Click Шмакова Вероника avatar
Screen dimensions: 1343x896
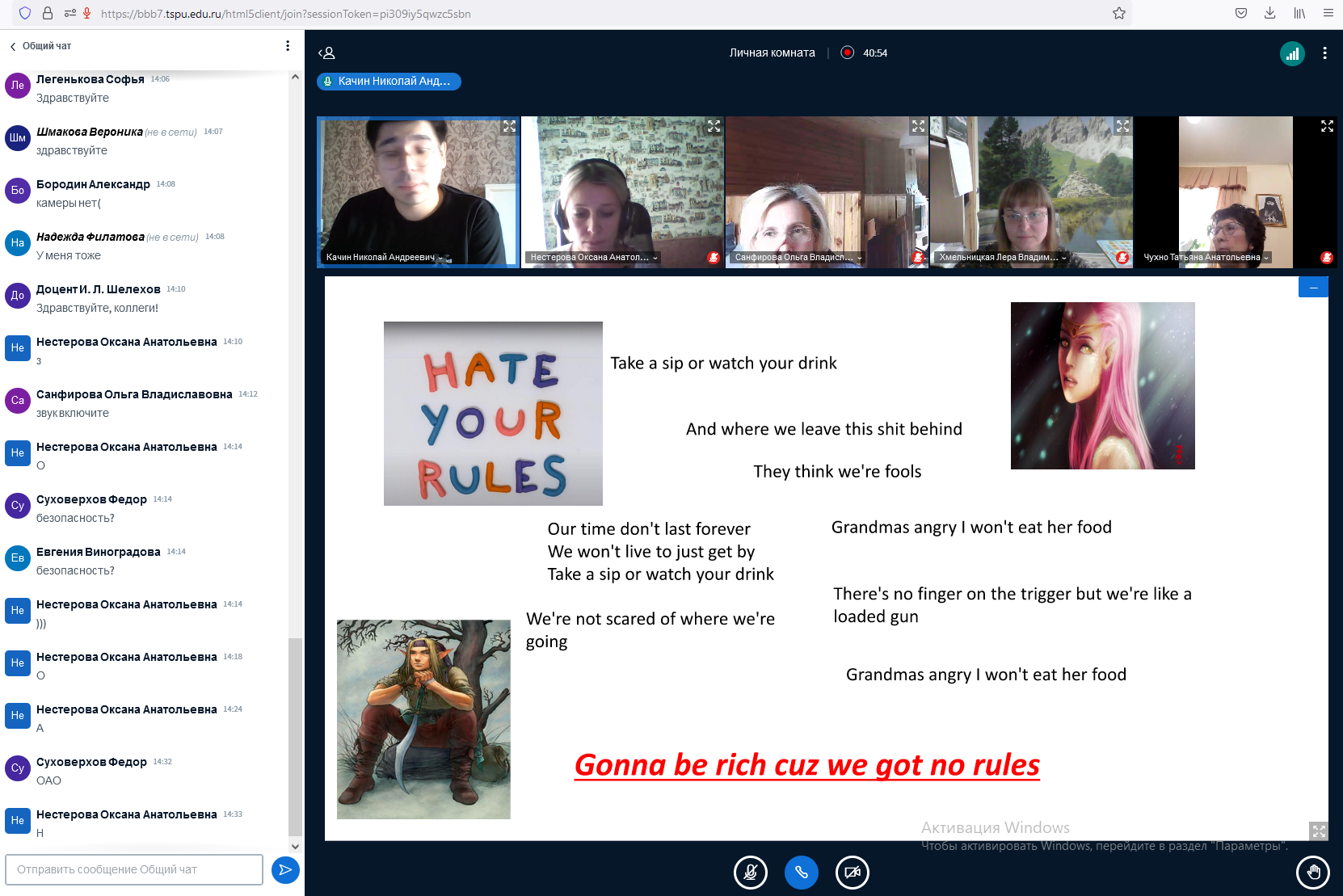[x=18, y=137]
